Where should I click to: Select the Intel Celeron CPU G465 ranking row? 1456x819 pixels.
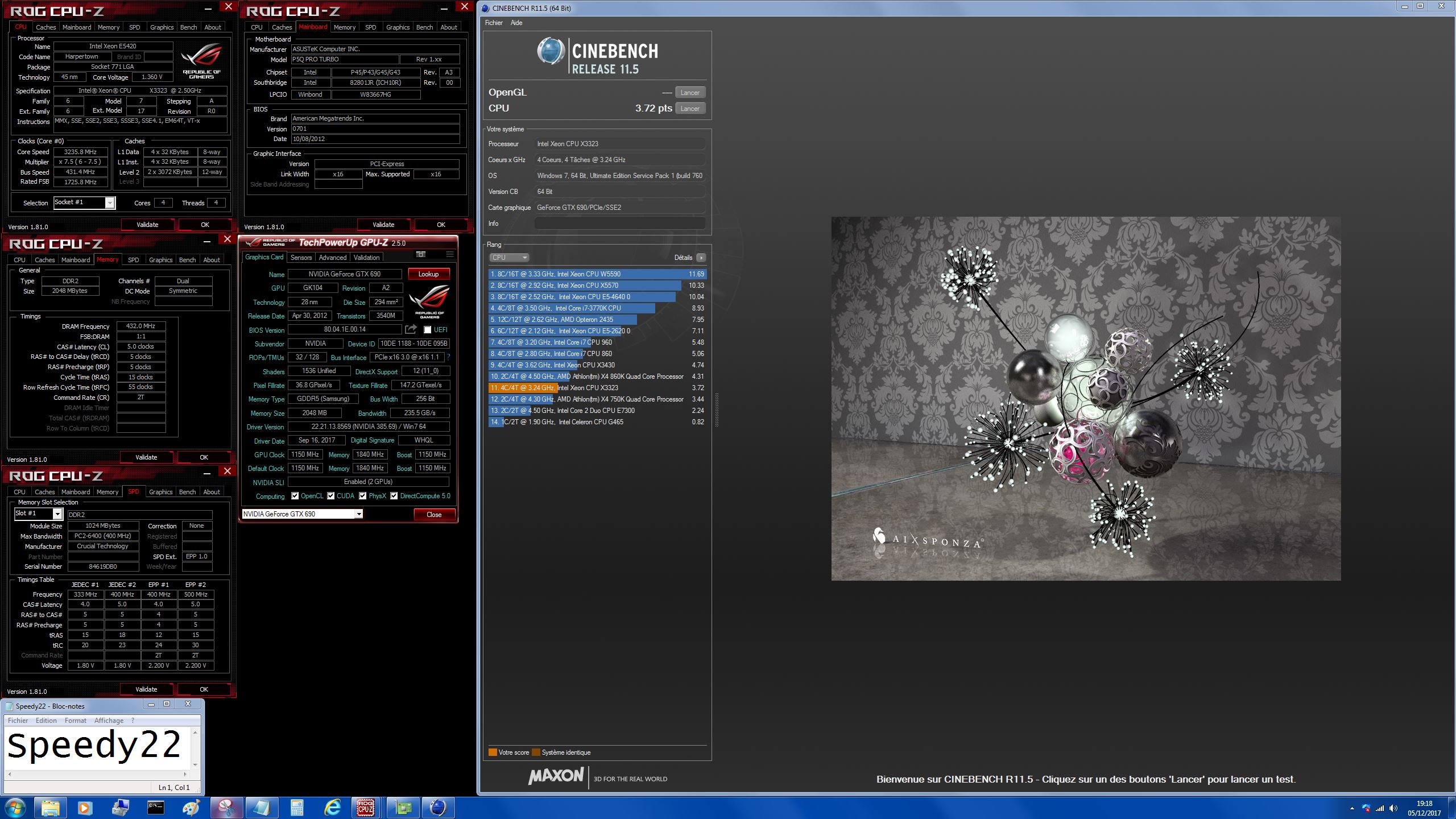pos(597,422)
